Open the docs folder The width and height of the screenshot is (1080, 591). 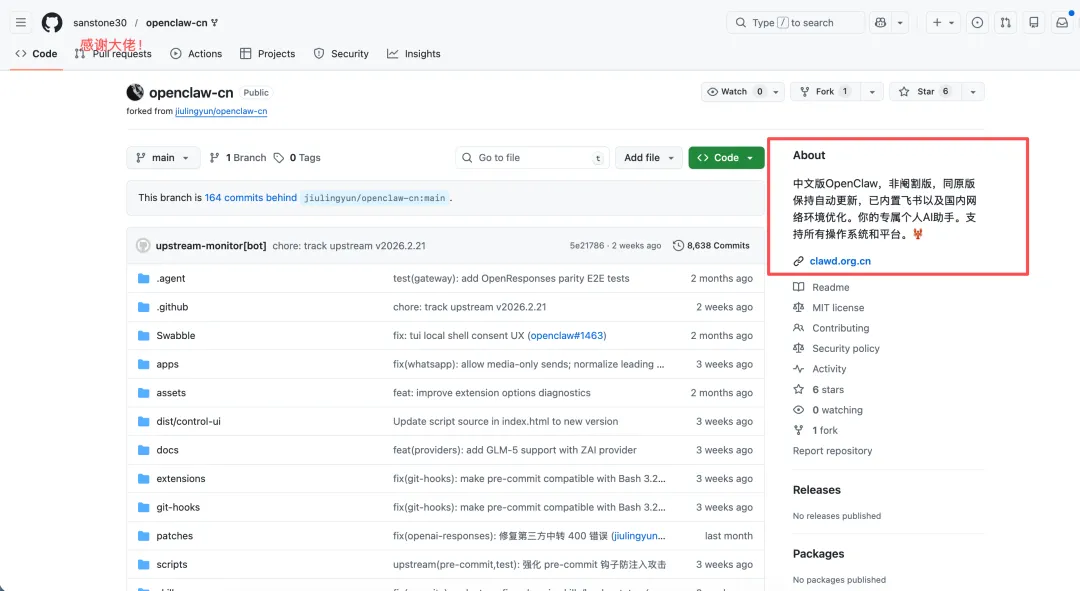[167, 450]
